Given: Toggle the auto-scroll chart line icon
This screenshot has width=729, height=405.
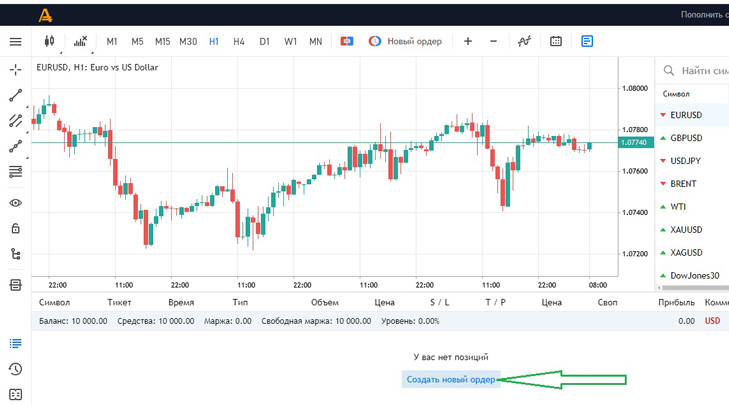Looking at the screenshot, I should (x=524, y=42).
